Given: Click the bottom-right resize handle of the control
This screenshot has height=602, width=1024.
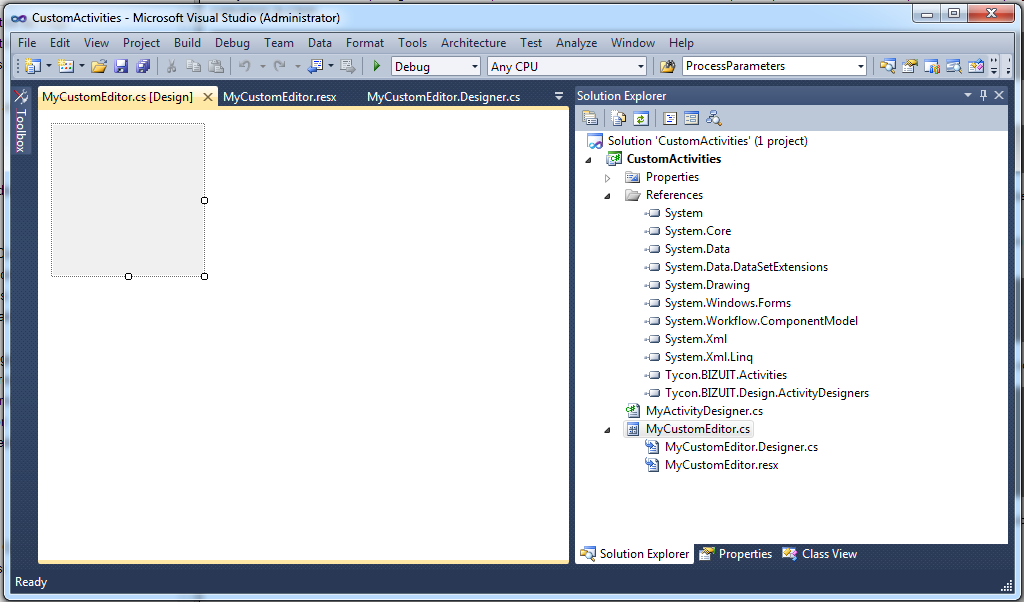Looking at the screenshot, I should 204,276.
